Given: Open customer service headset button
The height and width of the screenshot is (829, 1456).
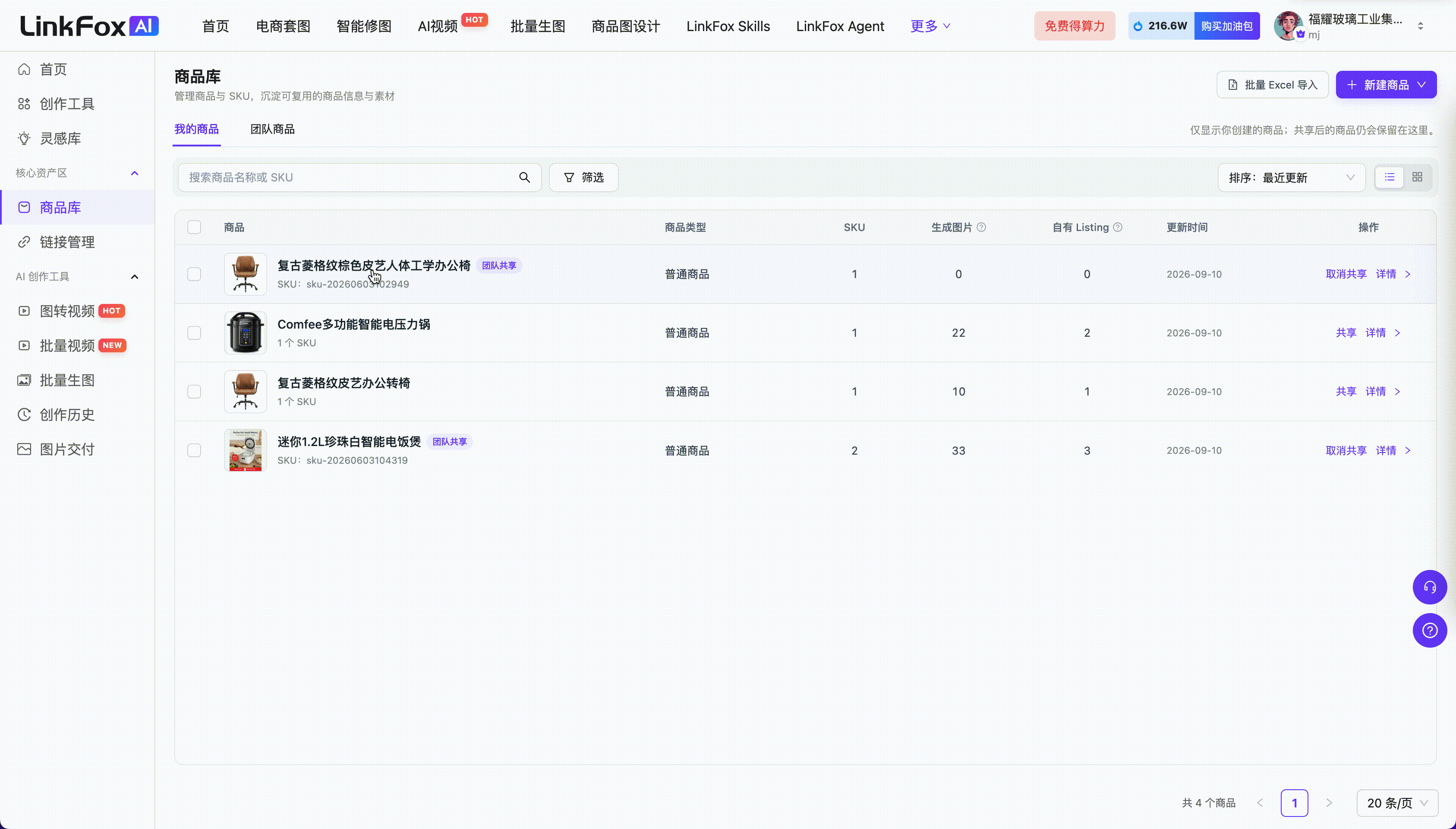Looking at the screenshot, I should [1429, 587].
